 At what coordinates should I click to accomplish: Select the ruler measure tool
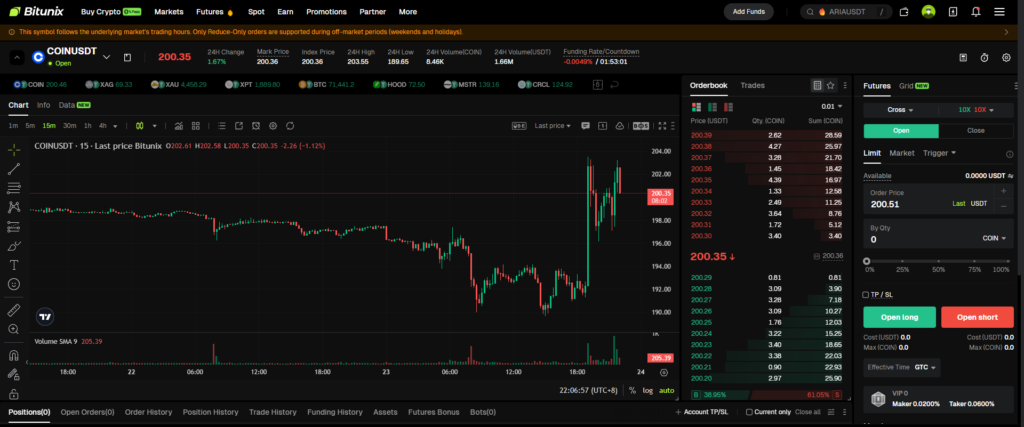coord(13,309)
